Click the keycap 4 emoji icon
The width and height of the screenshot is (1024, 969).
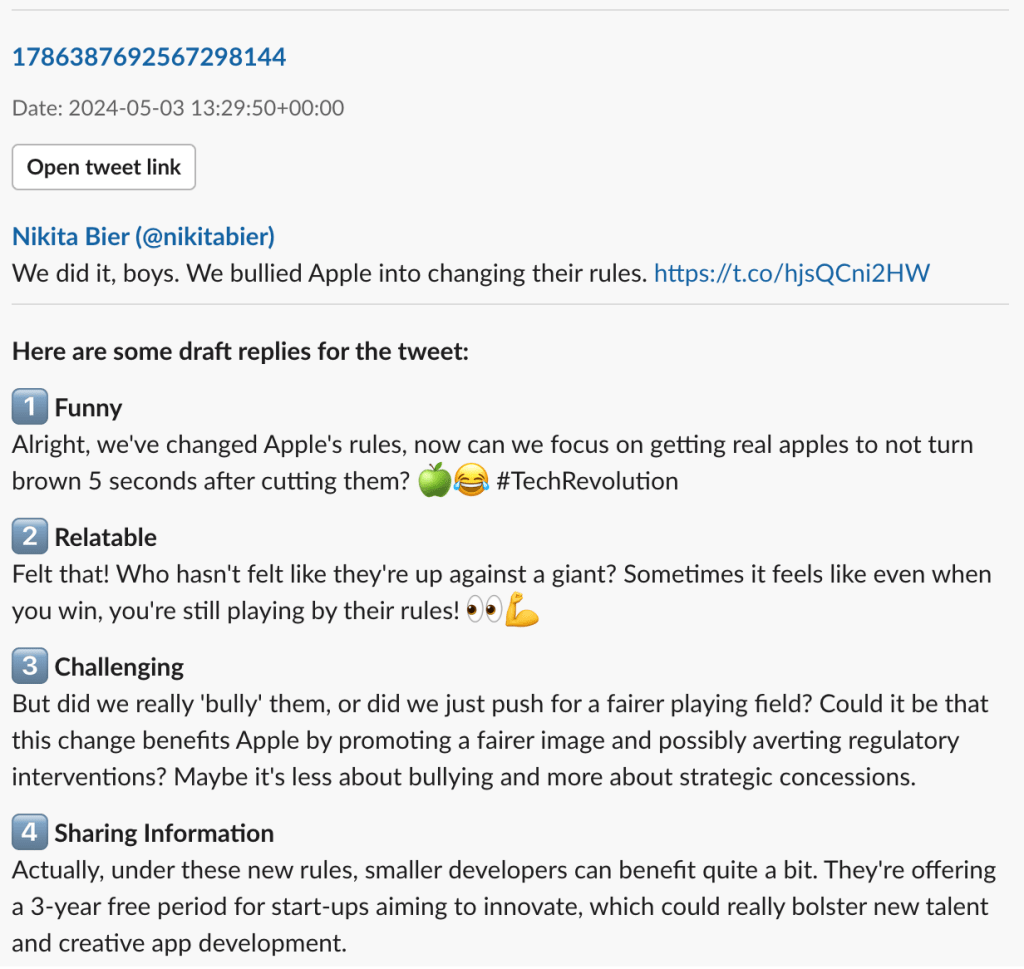pyautogui.click(x=29, y=833)
